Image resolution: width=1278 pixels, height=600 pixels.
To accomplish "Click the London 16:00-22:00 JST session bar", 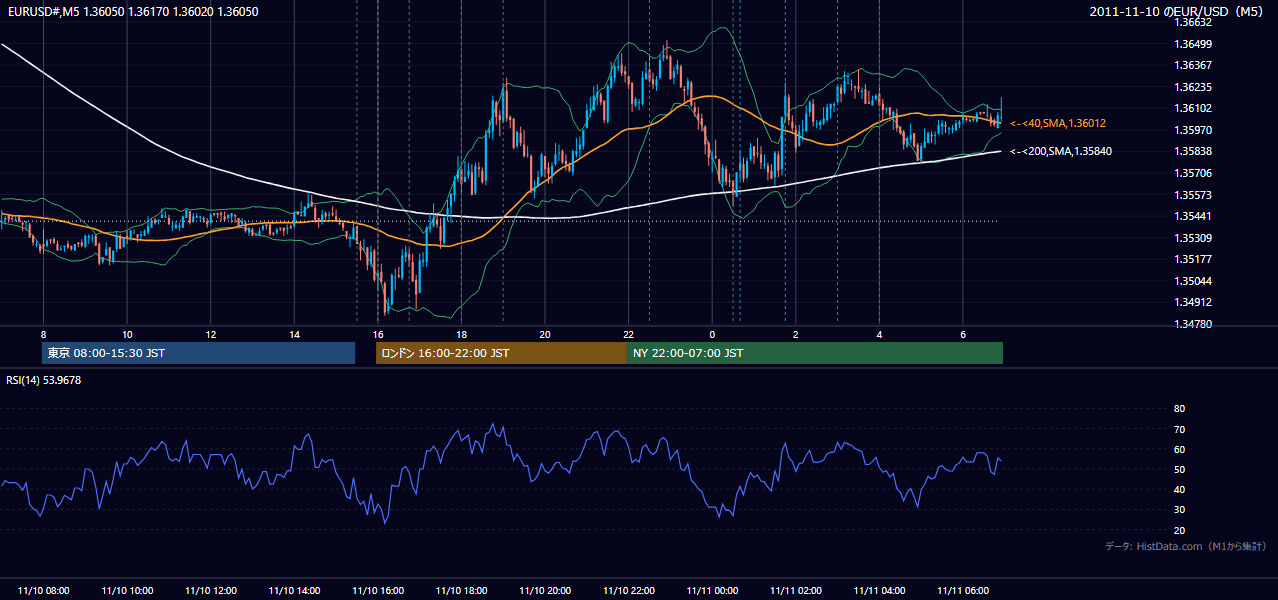I will 501,353.
